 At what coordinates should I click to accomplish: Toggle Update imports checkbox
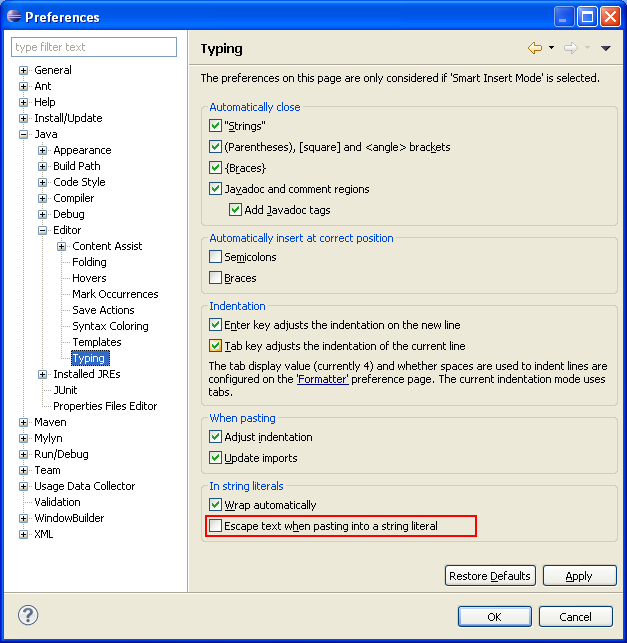coord(215,458)
